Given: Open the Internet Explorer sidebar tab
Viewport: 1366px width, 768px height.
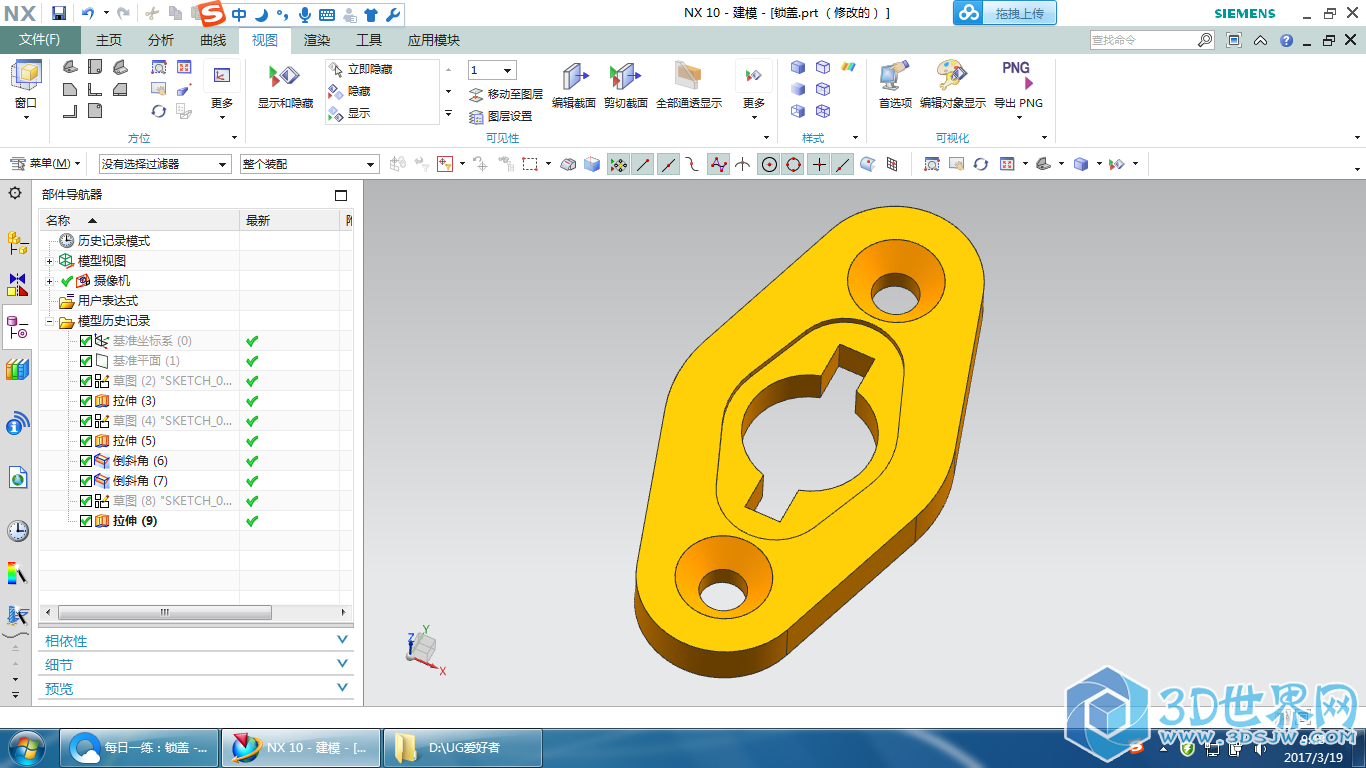Looking at the screenshot, I should [x=17, y=478].
